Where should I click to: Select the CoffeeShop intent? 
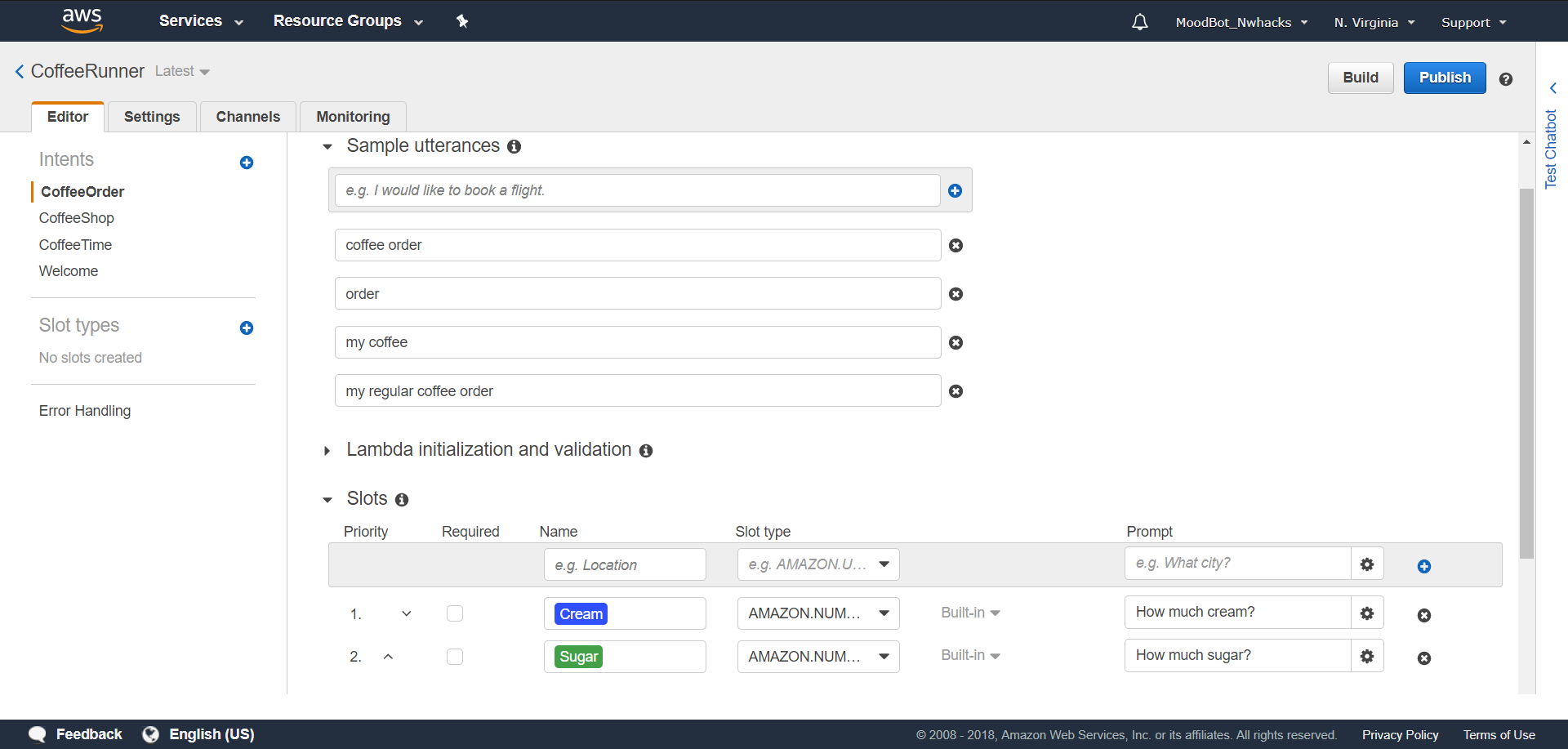(77, 218)
